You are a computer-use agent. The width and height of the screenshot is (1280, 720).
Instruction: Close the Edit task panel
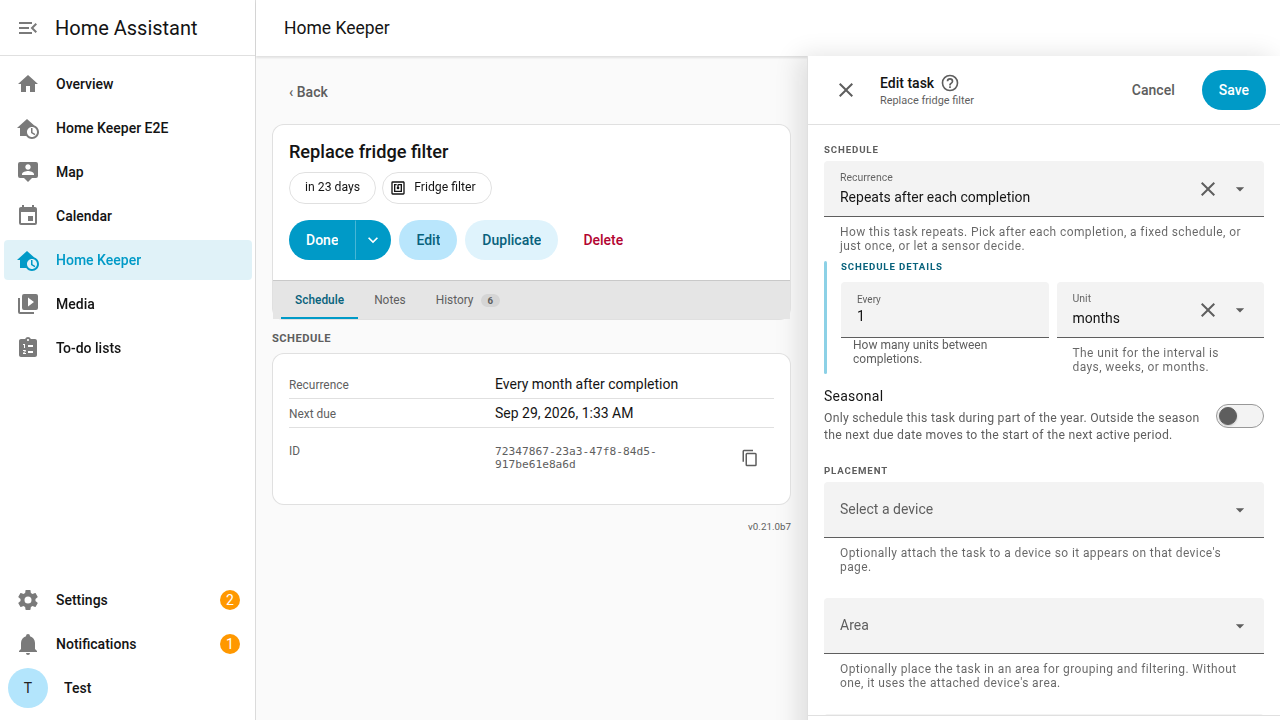click(x=846, y=90)
